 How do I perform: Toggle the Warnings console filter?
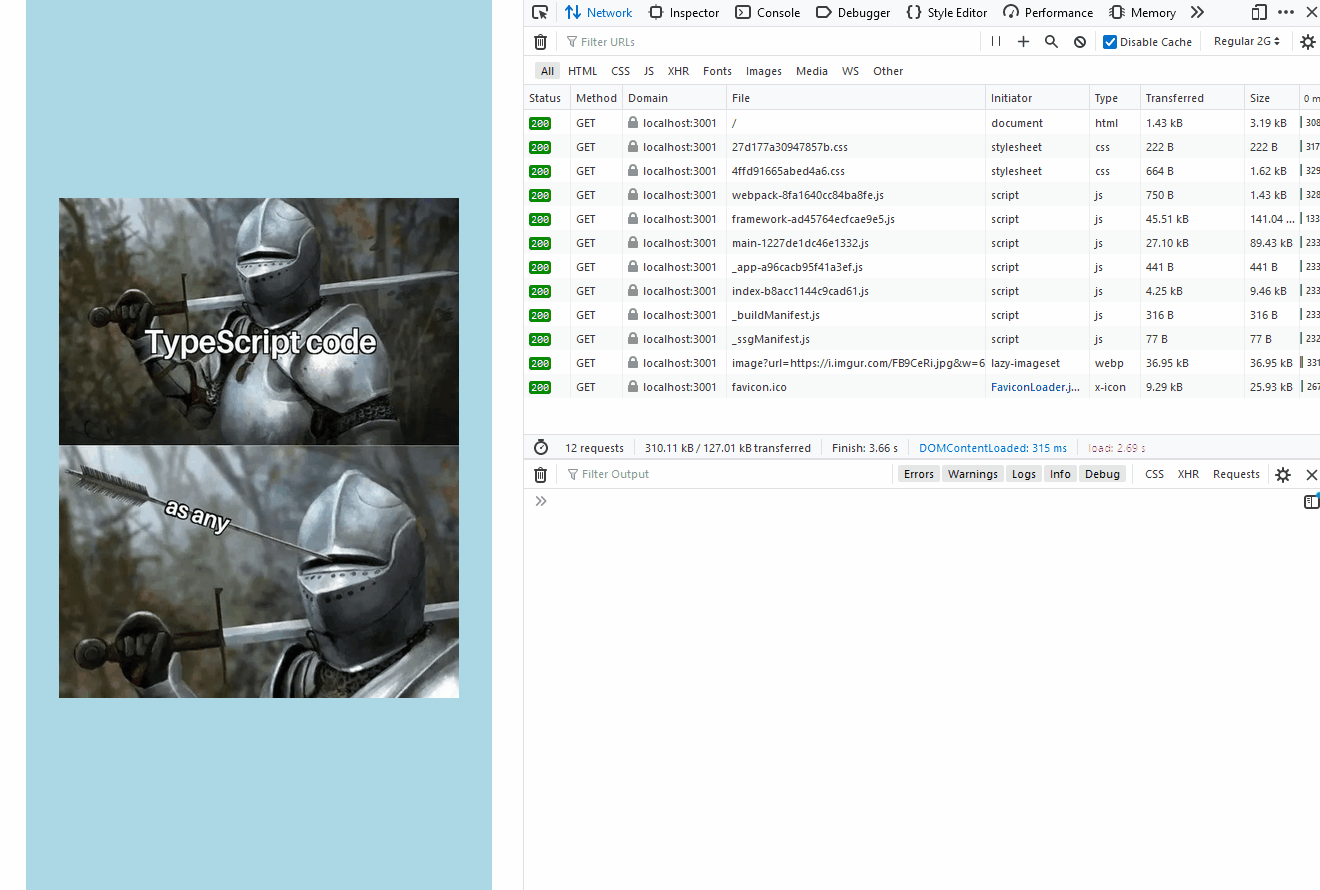(x=971, y=473)
